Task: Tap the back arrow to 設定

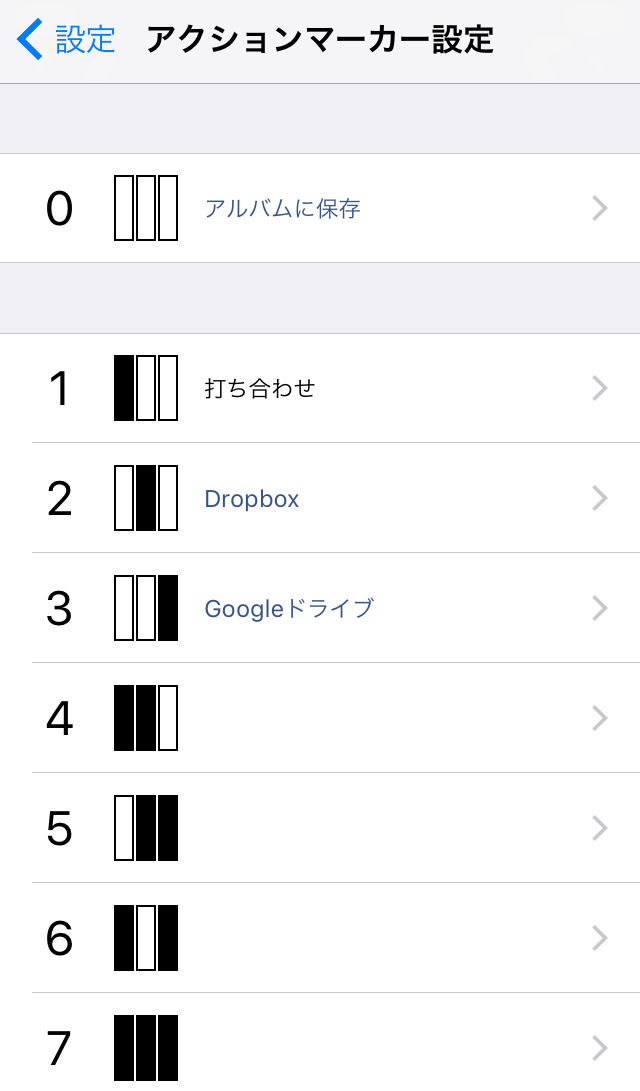Action: click(x=30, y=40)
